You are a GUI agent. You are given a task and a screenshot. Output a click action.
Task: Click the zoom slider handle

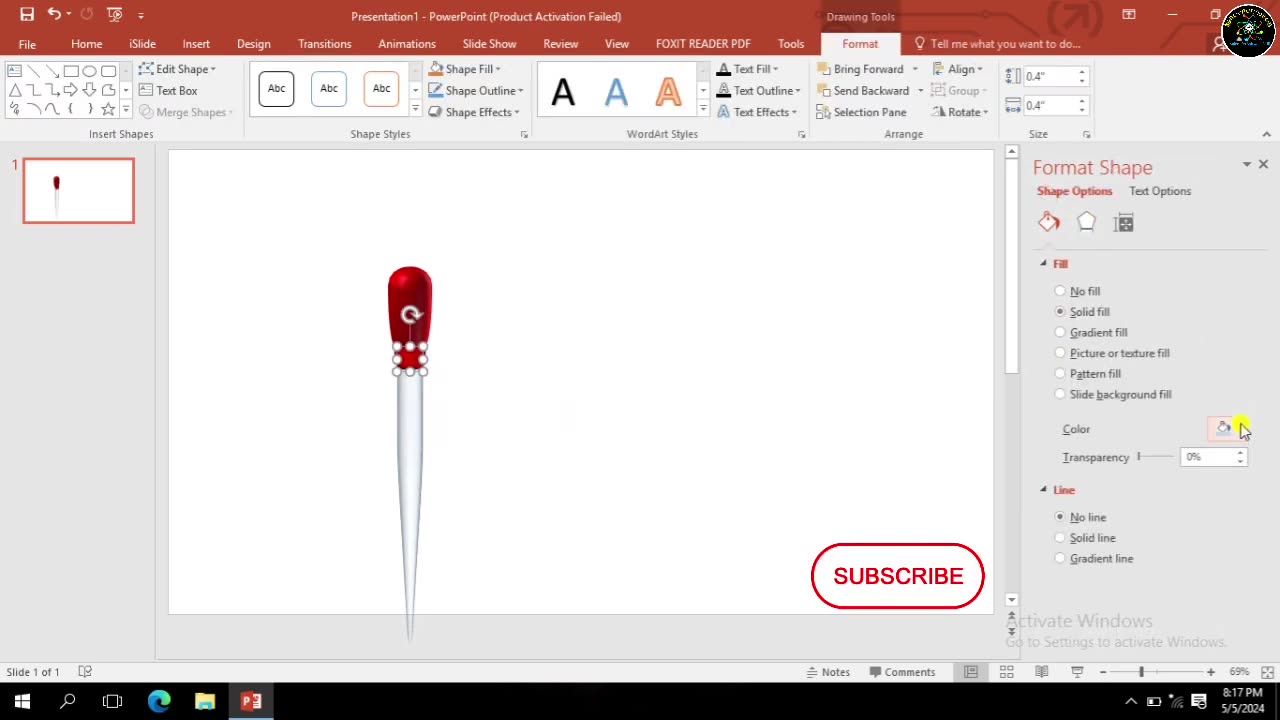1141,672
